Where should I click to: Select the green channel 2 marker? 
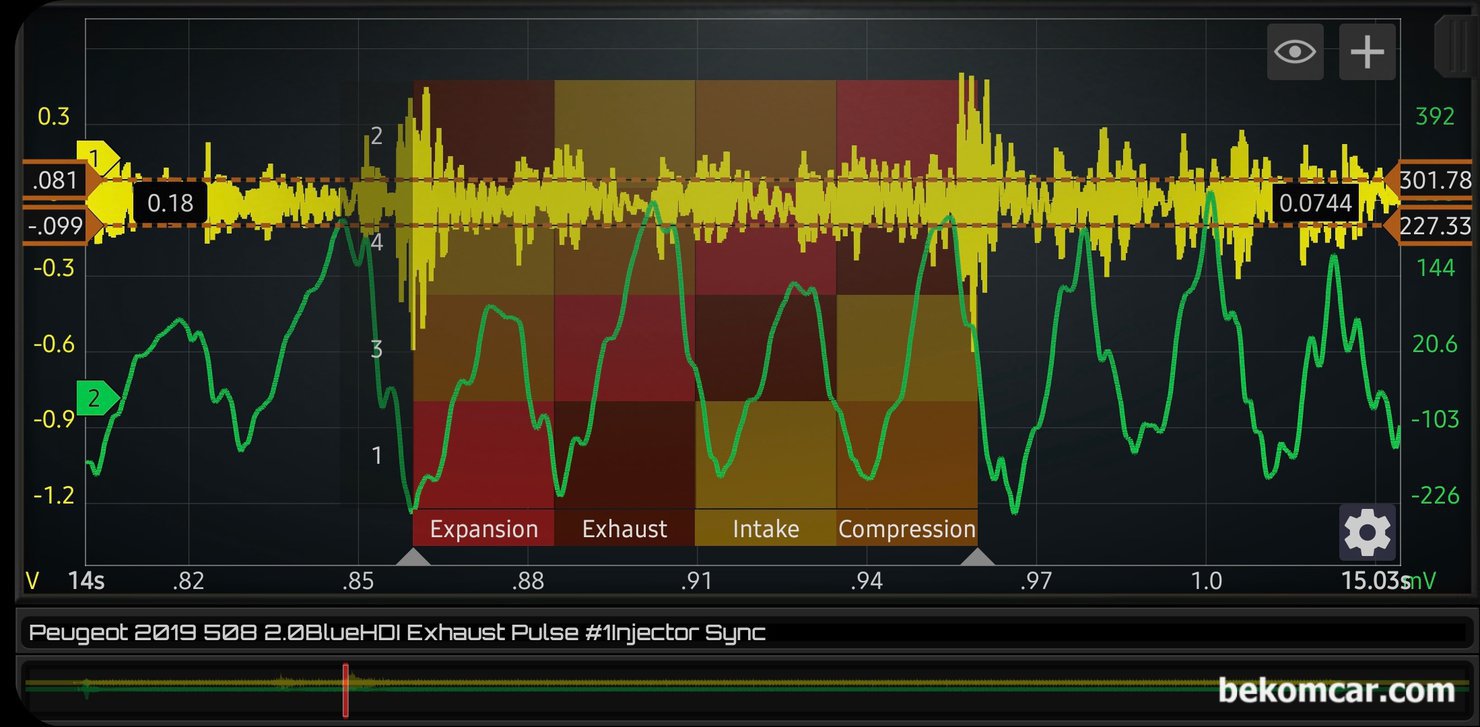click(x=98, y=399)
